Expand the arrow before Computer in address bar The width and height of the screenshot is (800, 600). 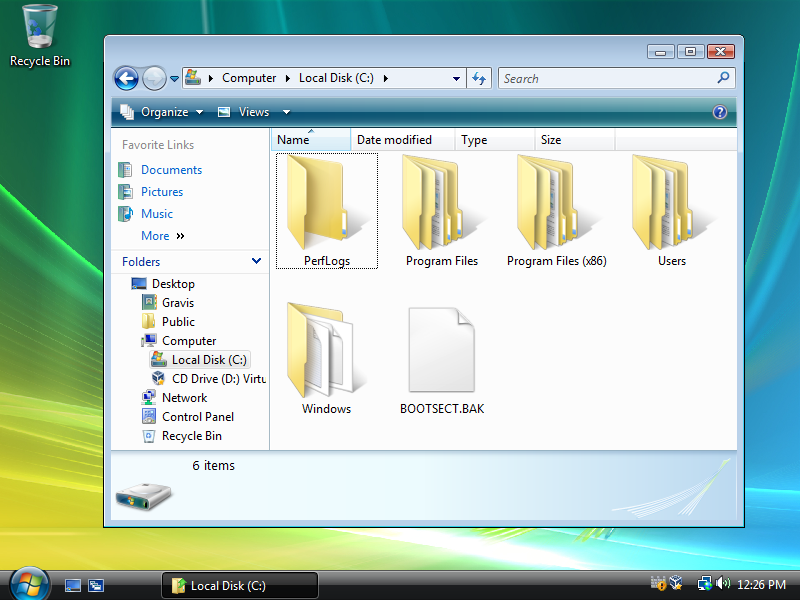pyautogui.click(x=211, y=78)
